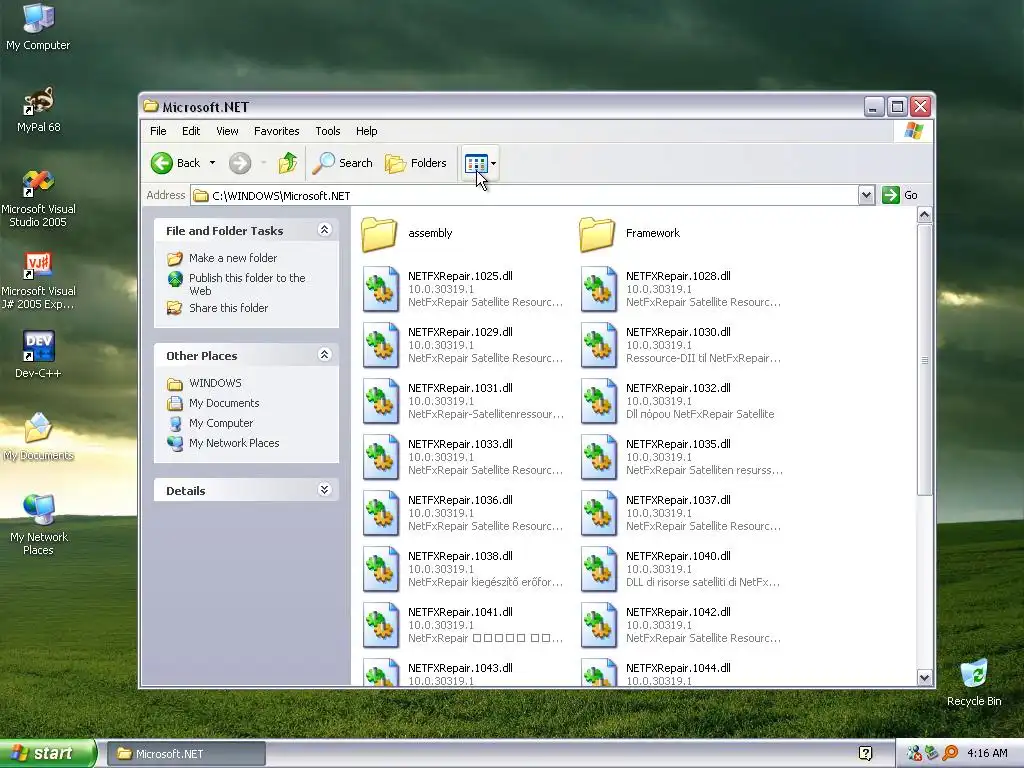This screenshot has width=1024, height=768.
Task: Select NETFXRepair.1029.dll file icon
Action: pyautogui.click(x=381, y=345)
